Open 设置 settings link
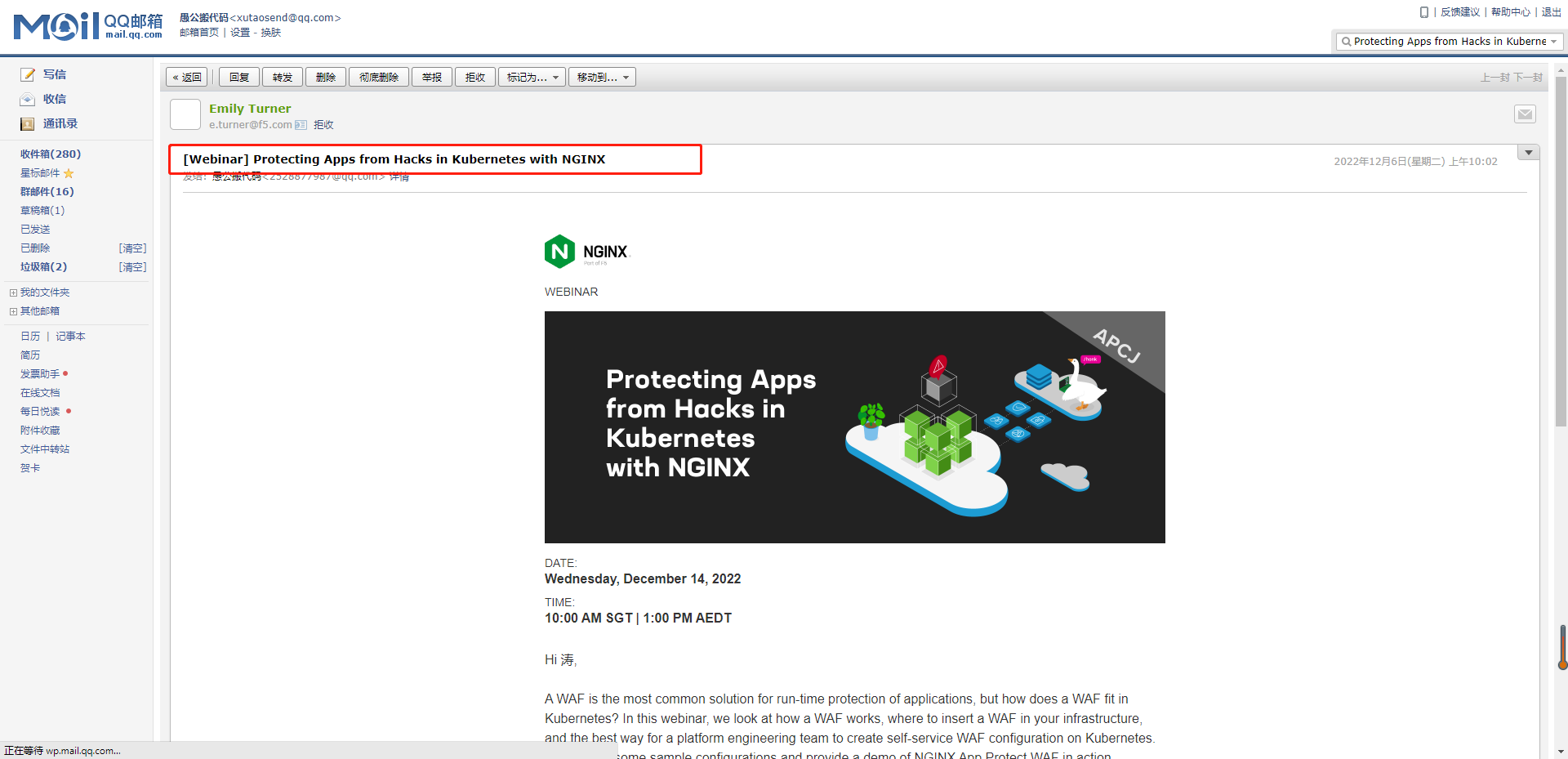Screen dimensions: 1568x759 240,33
